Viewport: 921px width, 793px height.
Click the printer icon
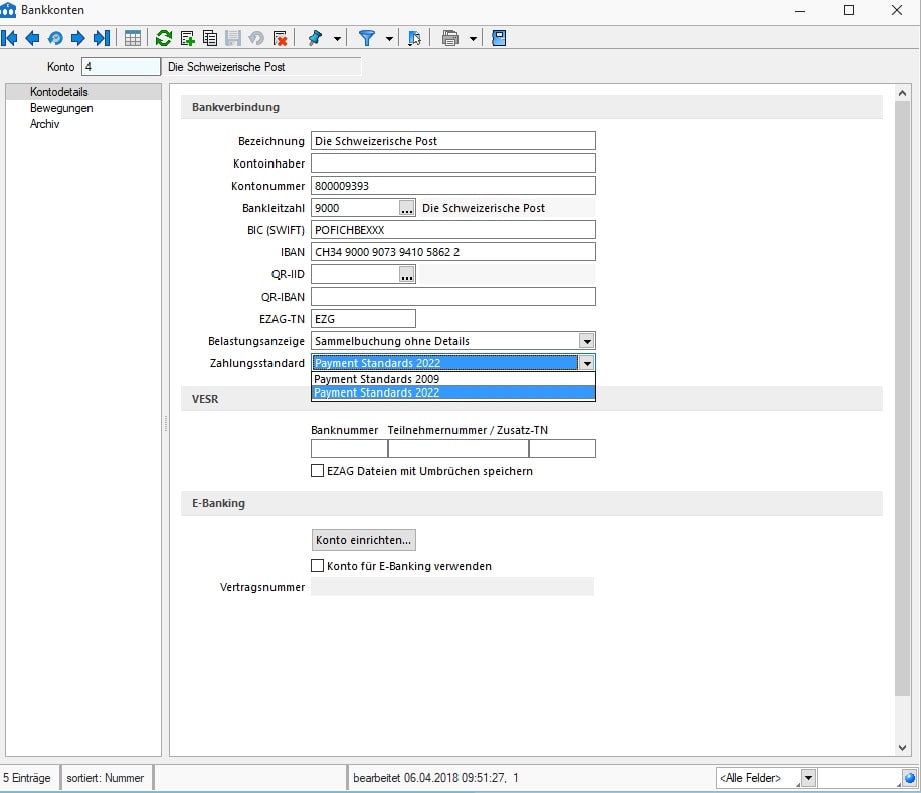click(450, 38)
